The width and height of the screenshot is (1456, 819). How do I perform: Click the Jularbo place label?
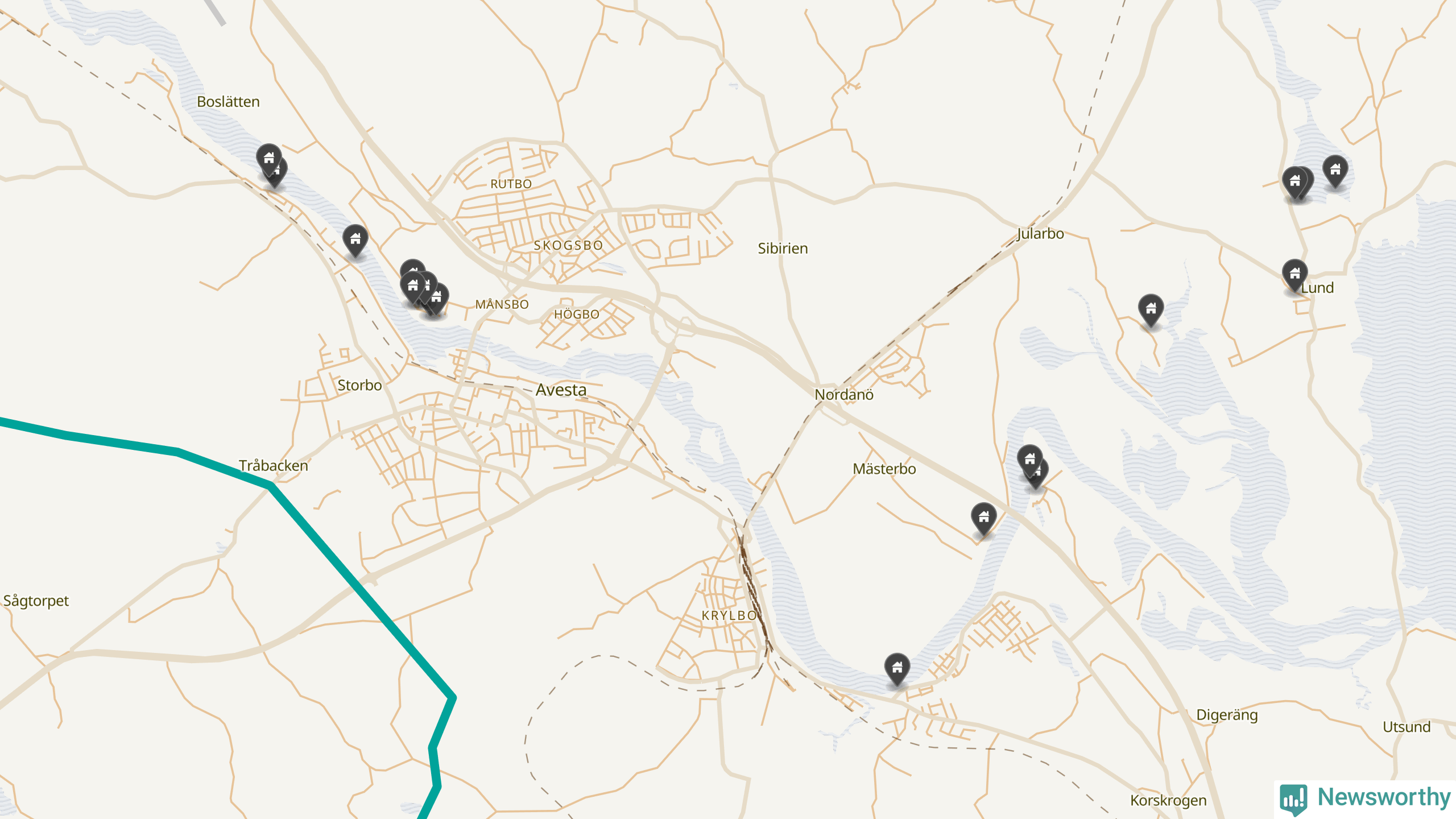[x=1040, y=234]
